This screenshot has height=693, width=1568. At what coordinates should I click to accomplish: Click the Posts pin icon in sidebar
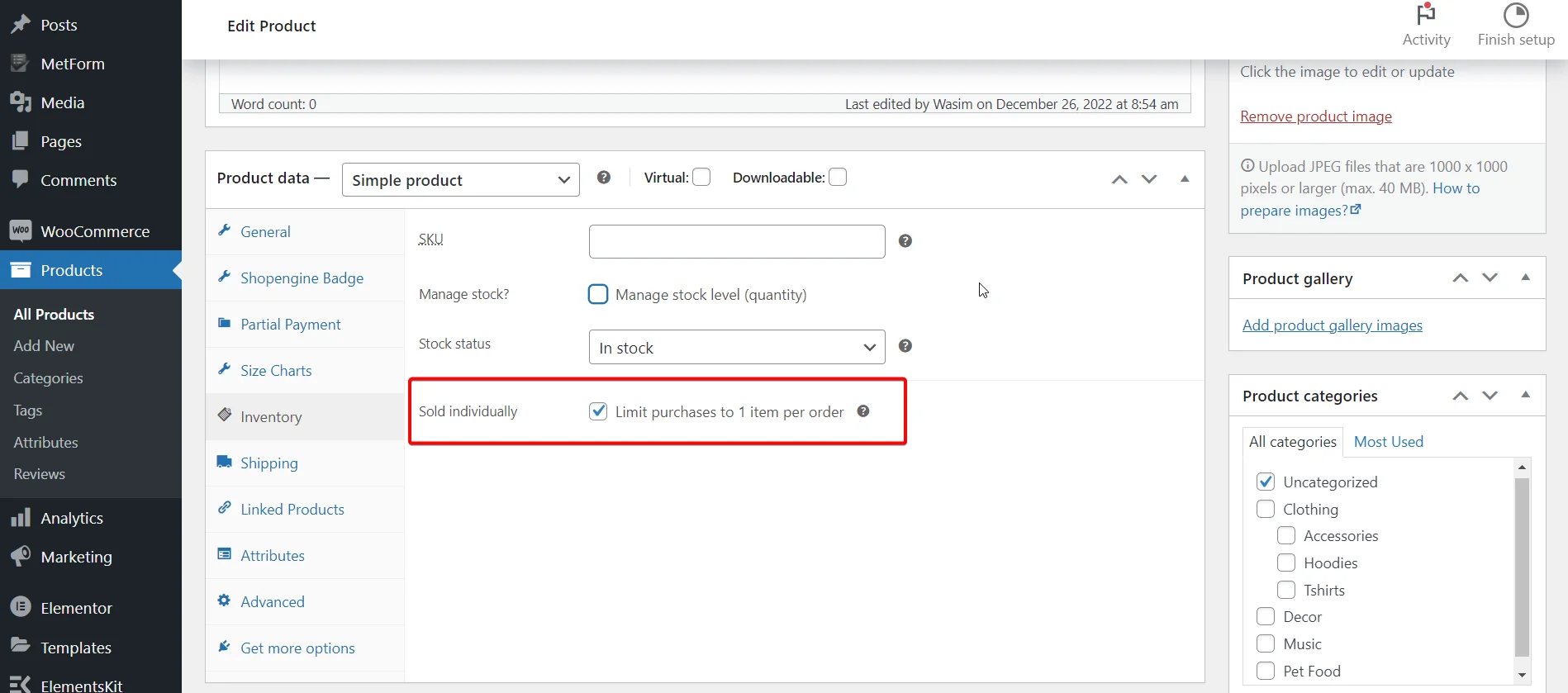pos(21,25)
